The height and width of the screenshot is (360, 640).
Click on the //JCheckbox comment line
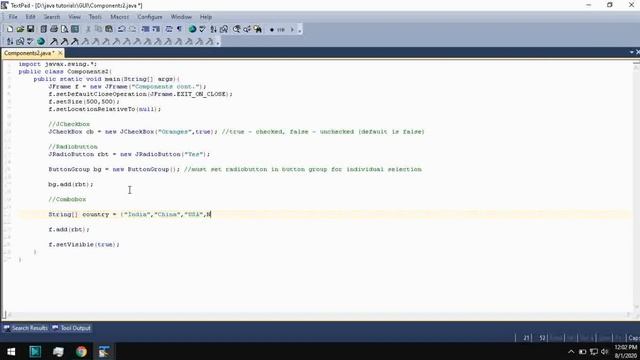[x=69, y=124]
